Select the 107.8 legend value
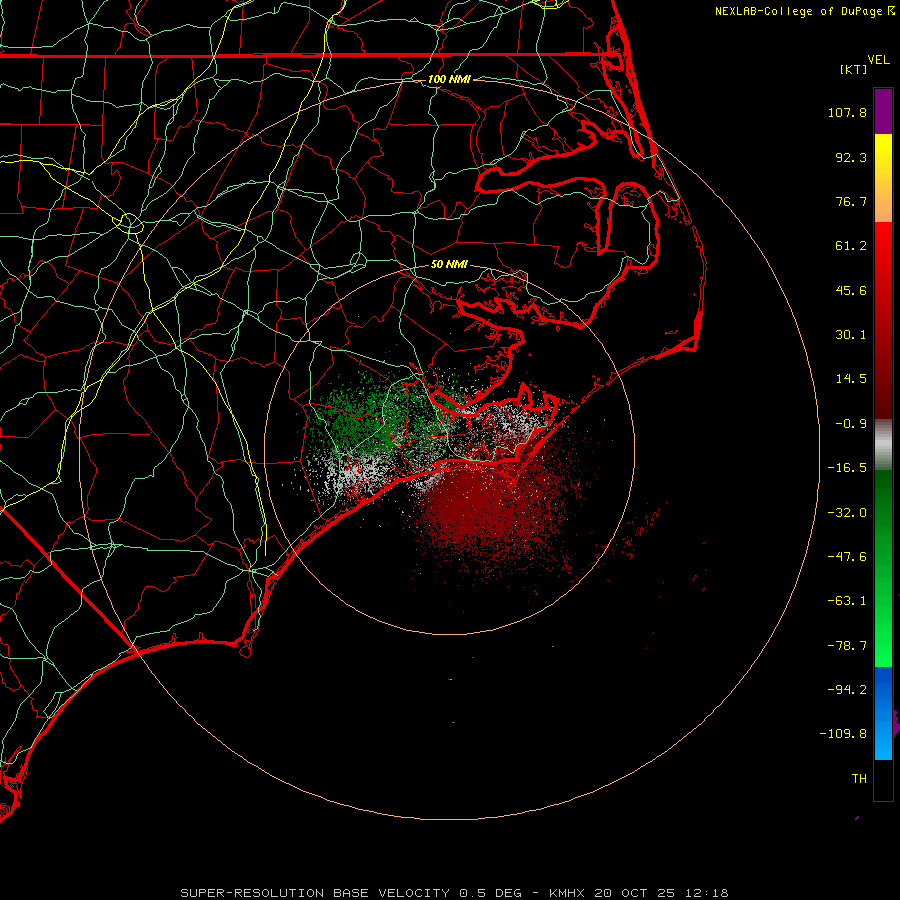 click(x=847, y=112)
